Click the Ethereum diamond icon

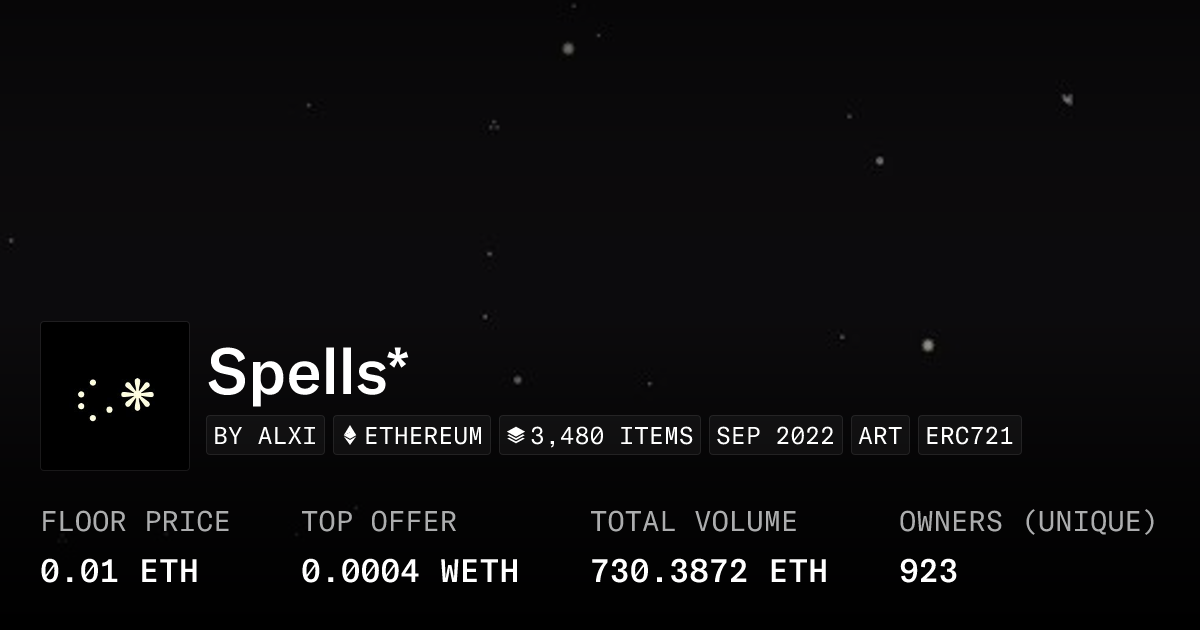[x=350, y=436]
